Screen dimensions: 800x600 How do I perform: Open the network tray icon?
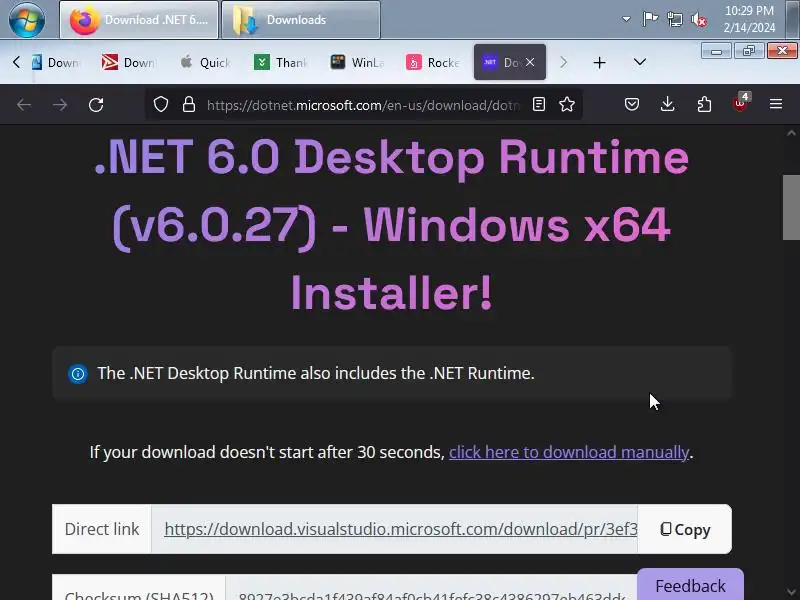(x=674, y=19)
